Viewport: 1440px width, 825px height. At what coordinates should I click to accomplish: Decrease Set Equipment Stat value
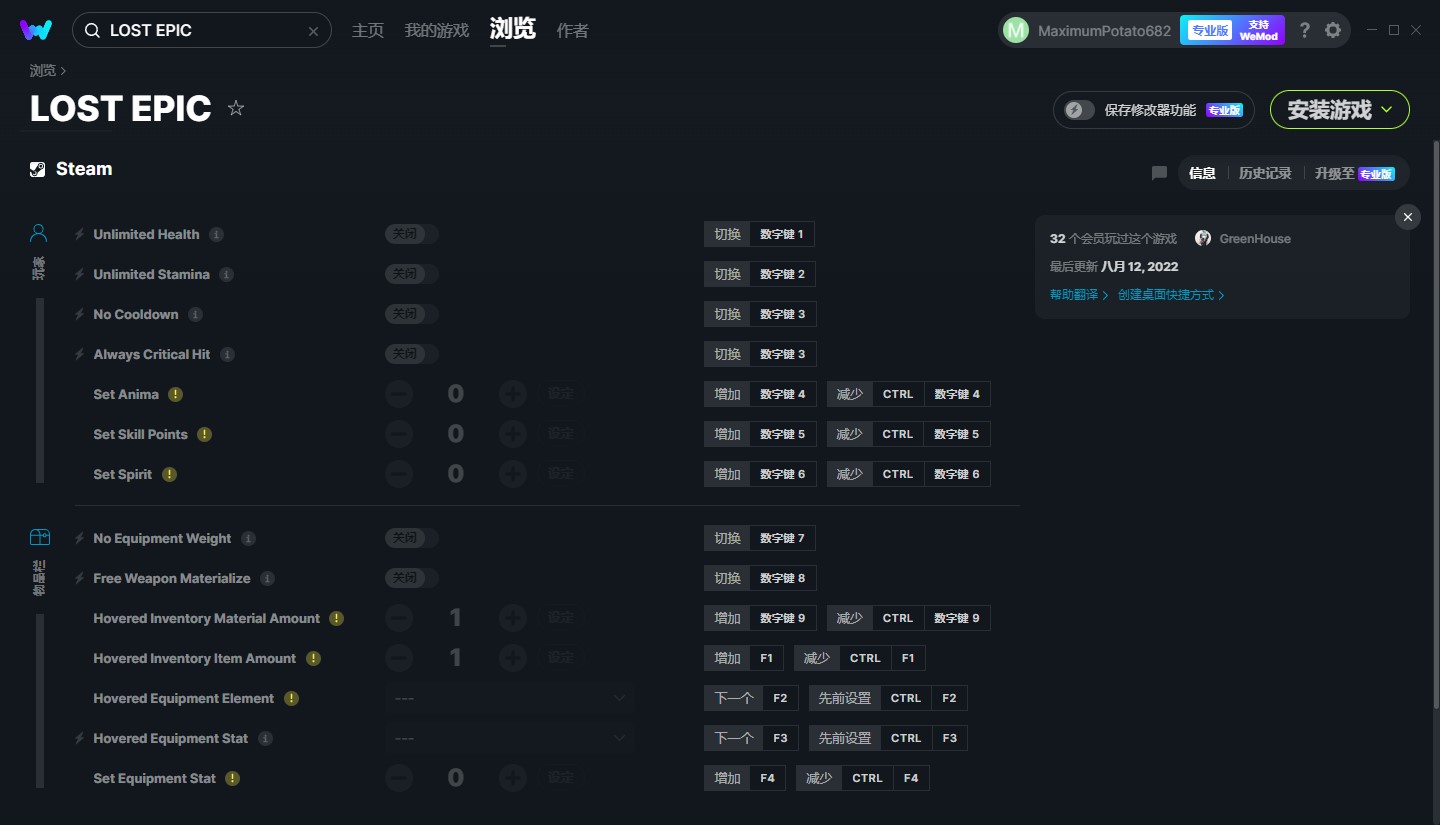399,778
